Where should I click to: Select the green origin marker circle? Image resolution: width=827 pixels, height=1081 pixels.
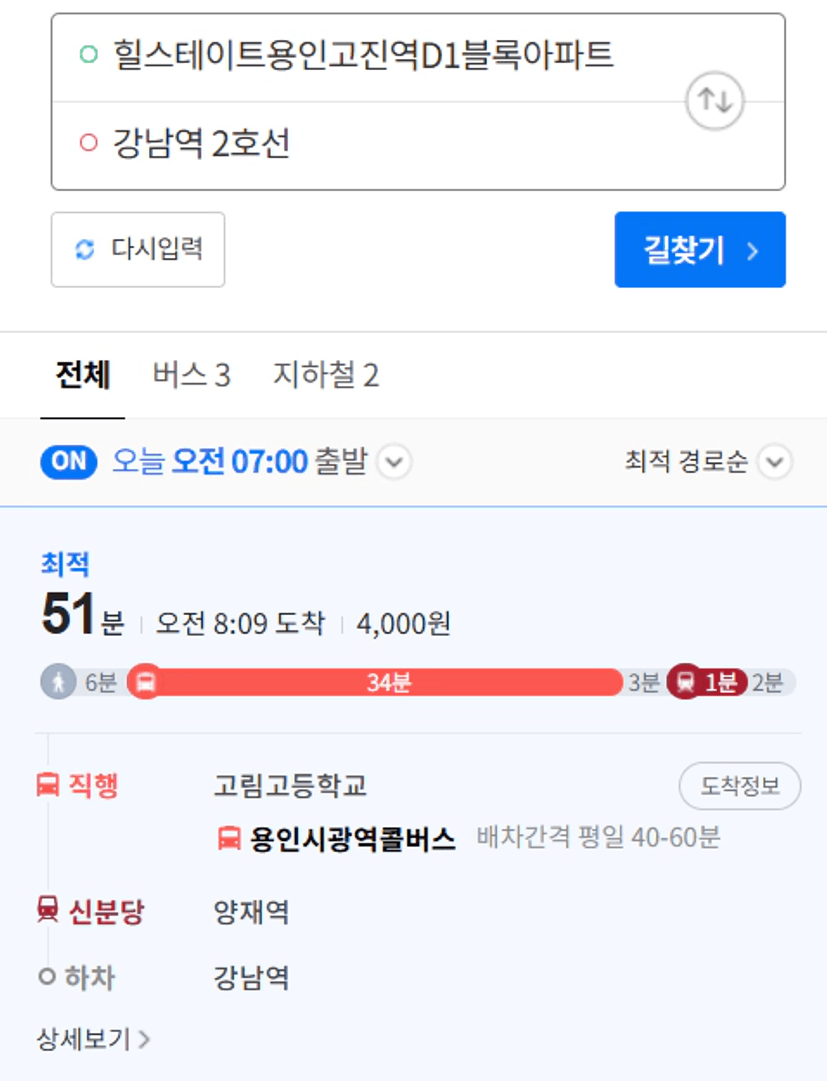(x=88, y=54)
